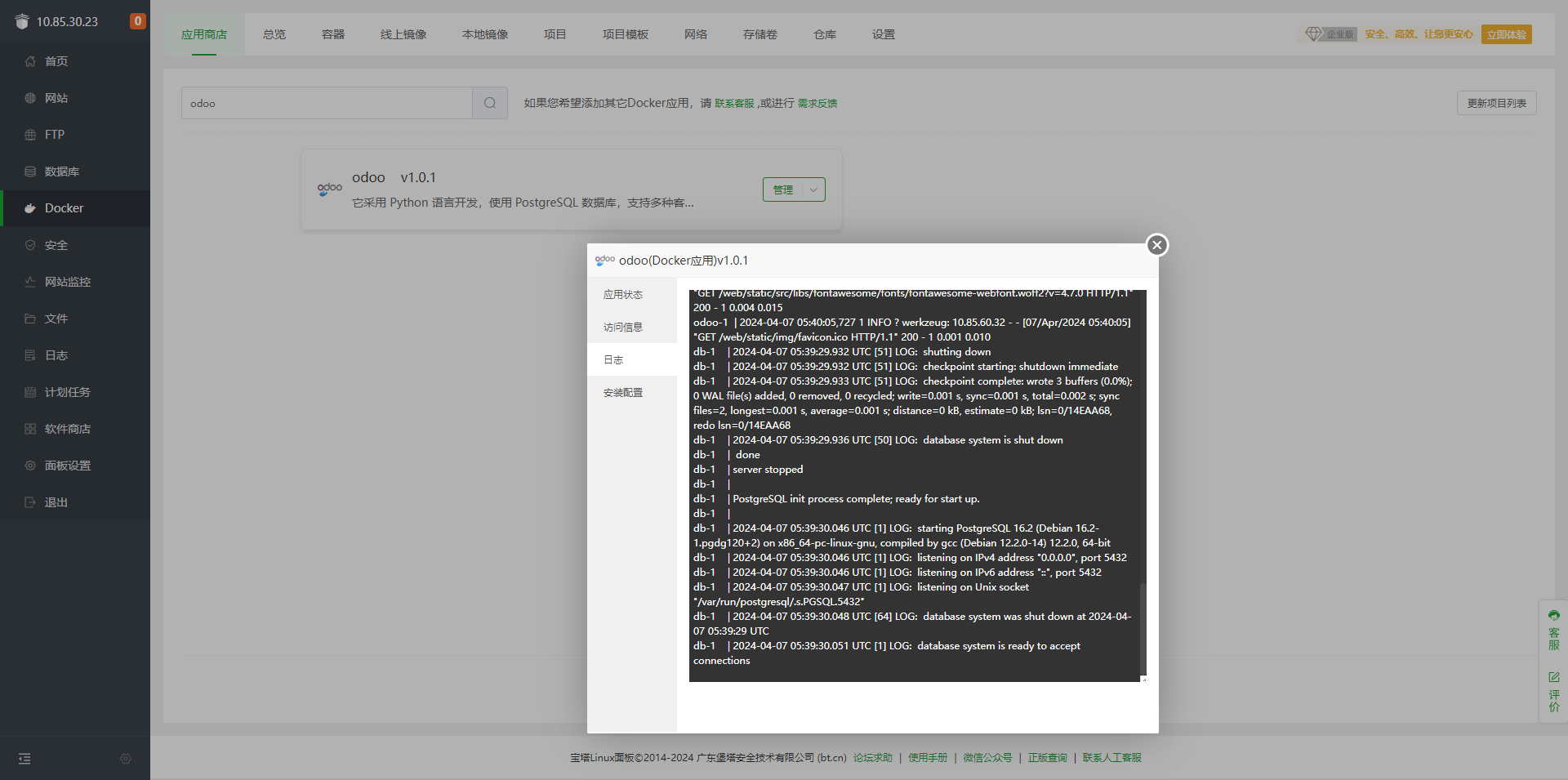Screen dimensions: 1568x780
Task: Click the 首页 home icon in sidebar
Action: [30, 61]
